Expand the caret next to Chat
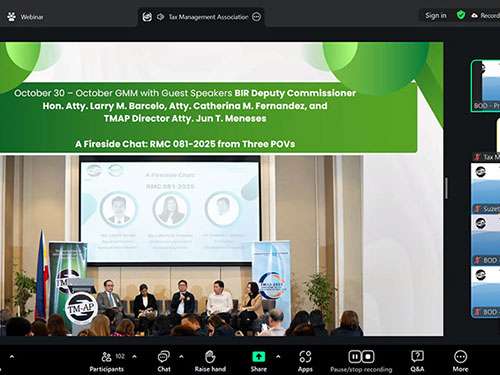Viewport: 500px width, 375px height. [x=181, y=357]
